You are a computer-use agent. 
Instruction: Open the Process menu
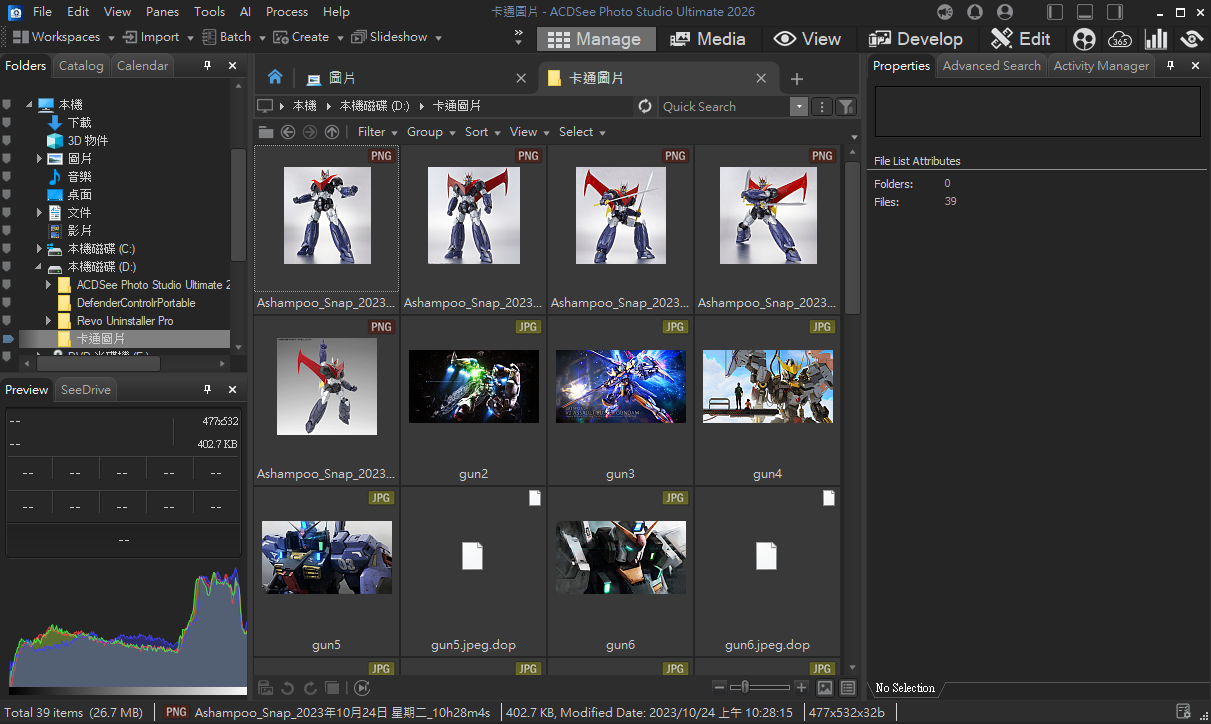pyautogui.click(x=286, y=12)
